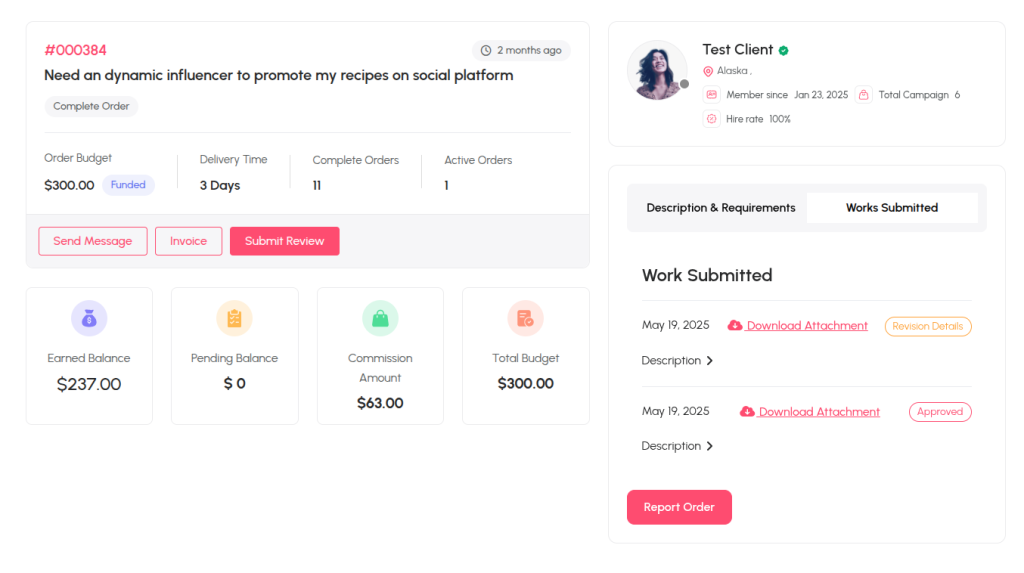Click the Total Budget document icon
Screen dimensions: 1024x573
[x=526, y=318]
